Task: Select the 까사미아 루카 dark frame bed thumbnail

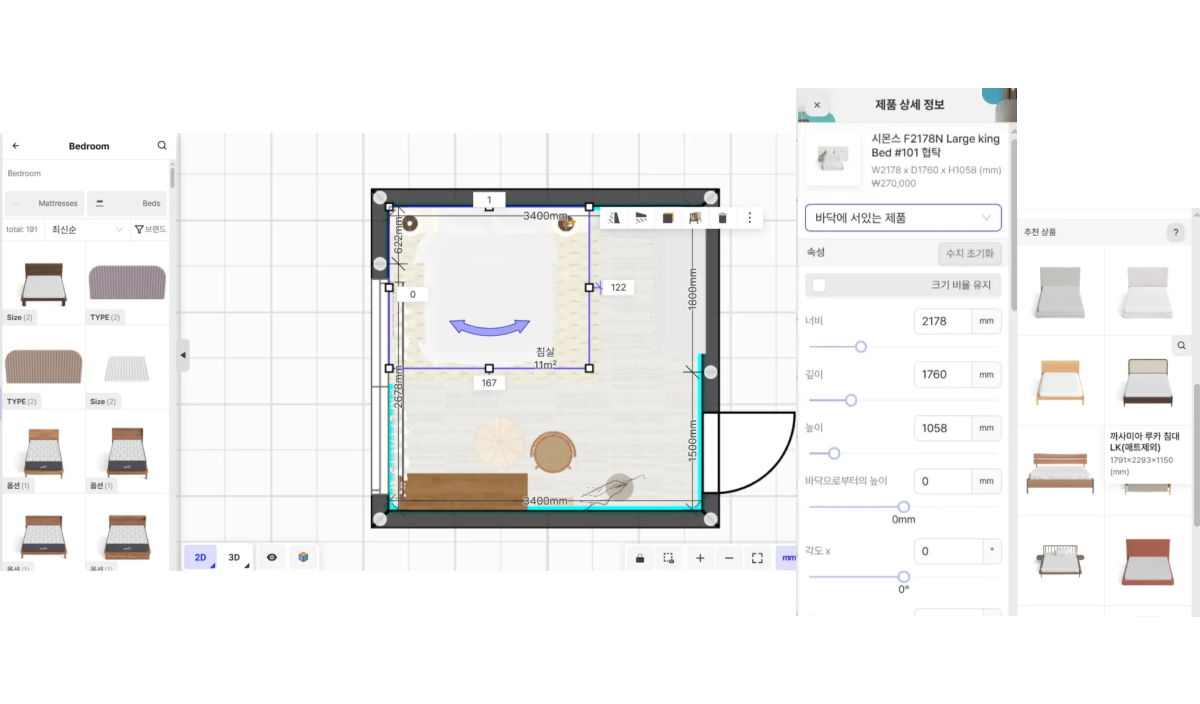Action: 1146,381
